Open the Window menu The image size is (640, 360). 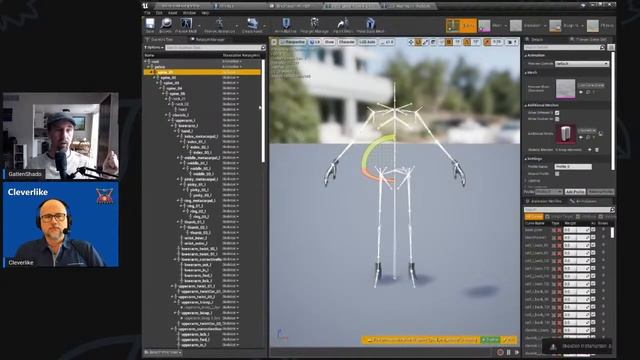(x=189, y=13)
